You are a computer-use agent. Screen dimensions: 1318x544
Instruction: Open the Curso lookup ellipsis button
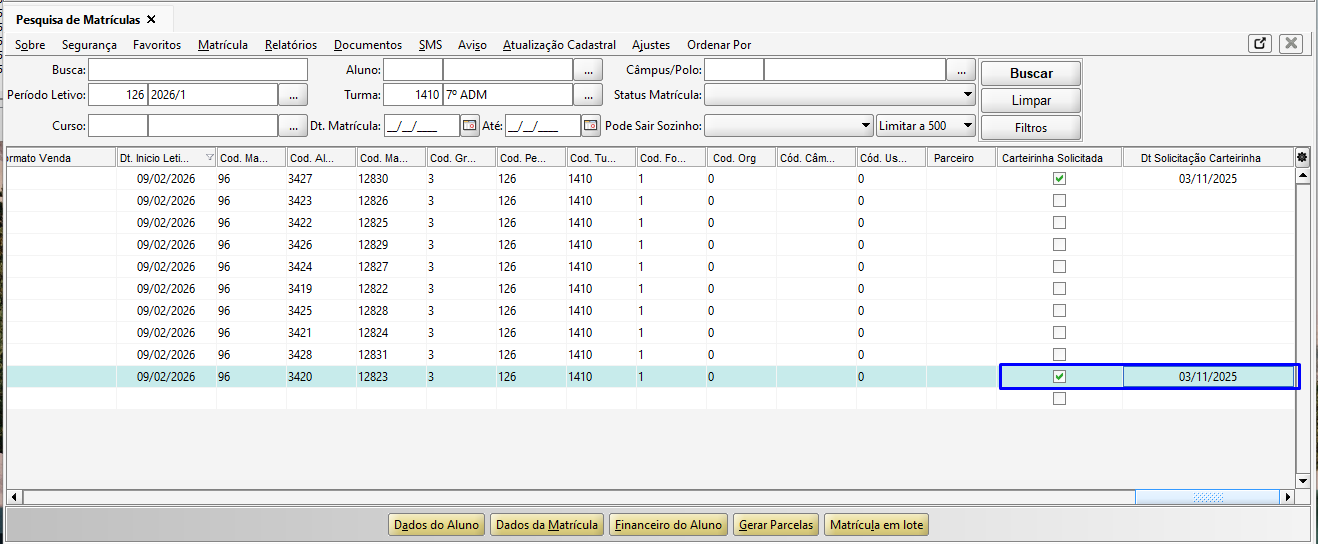pos(293,126)
